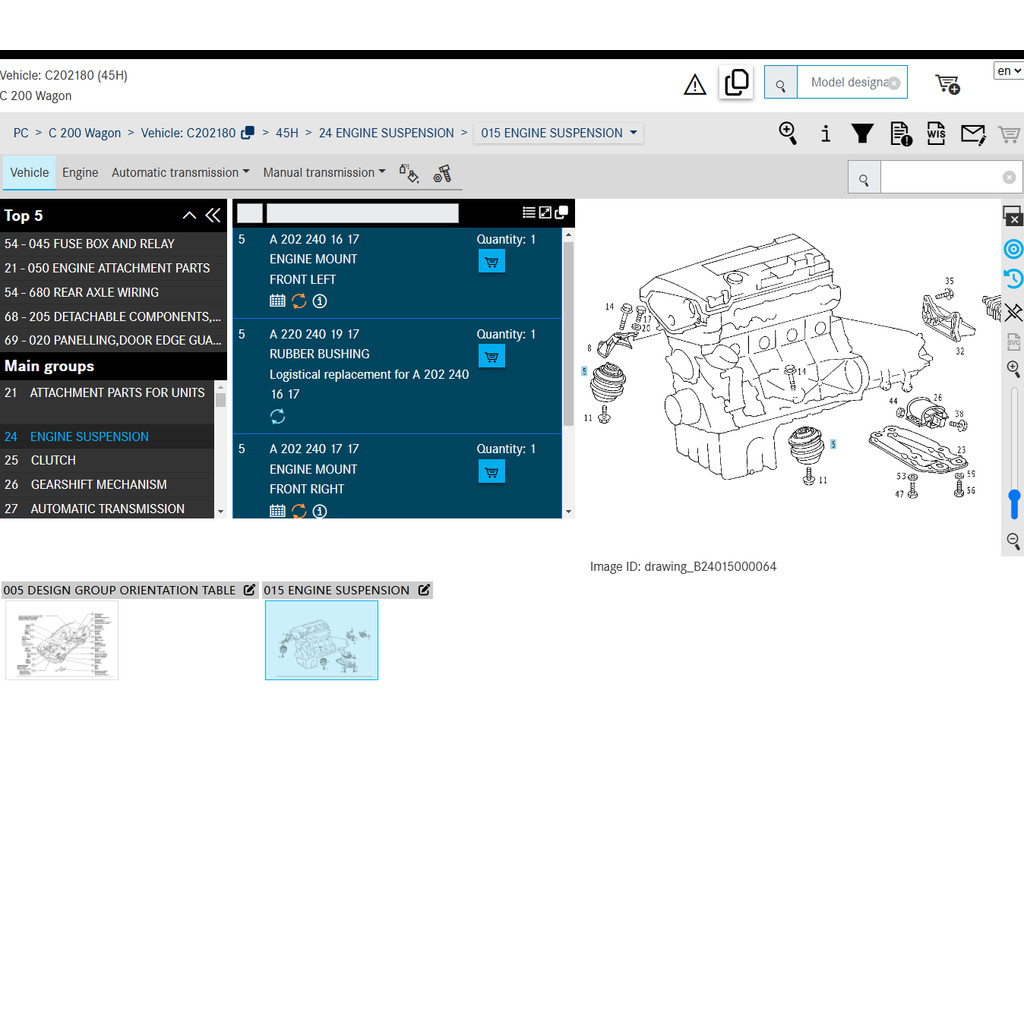Select main group 26 GEARSHIFT MECHANISM
1024x1024 pixels.
coord(107,485)
